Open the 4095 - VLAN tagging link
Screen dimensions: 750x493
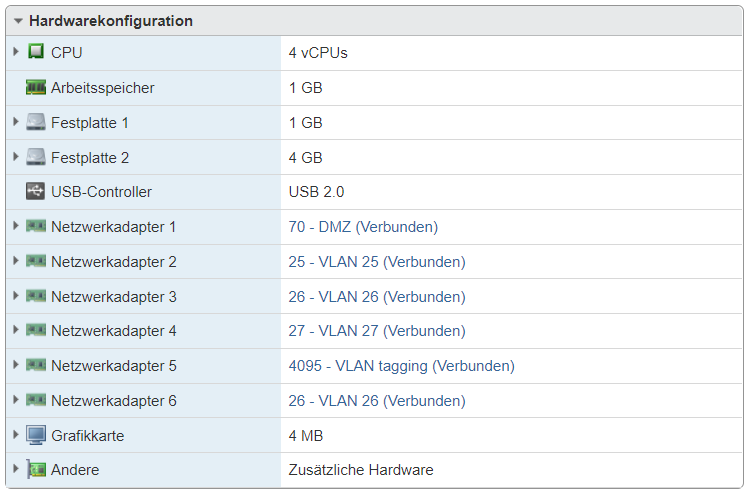click(x=401, y=366)
